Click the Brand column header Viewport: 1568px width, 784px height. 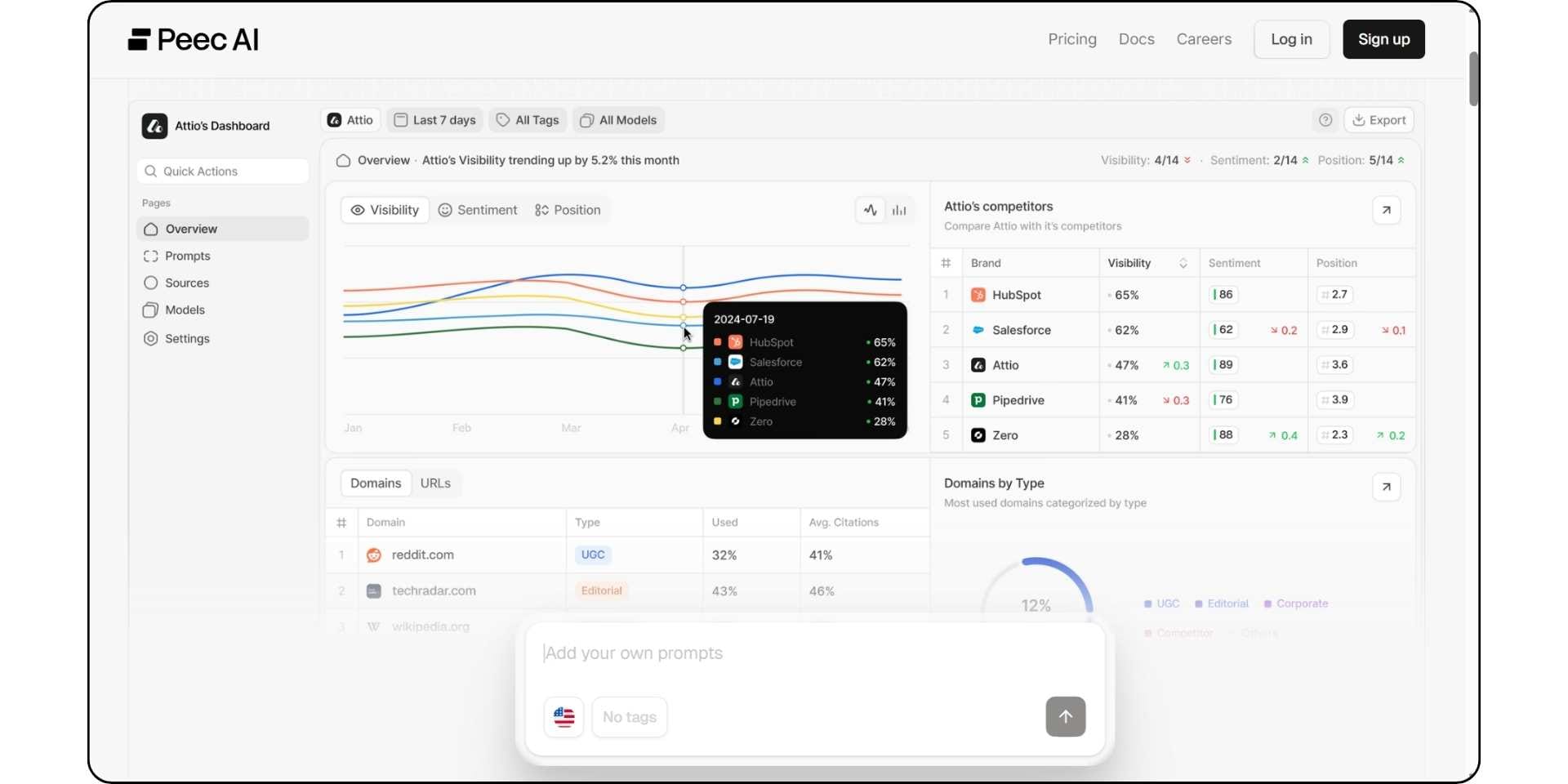click(986, 263)
